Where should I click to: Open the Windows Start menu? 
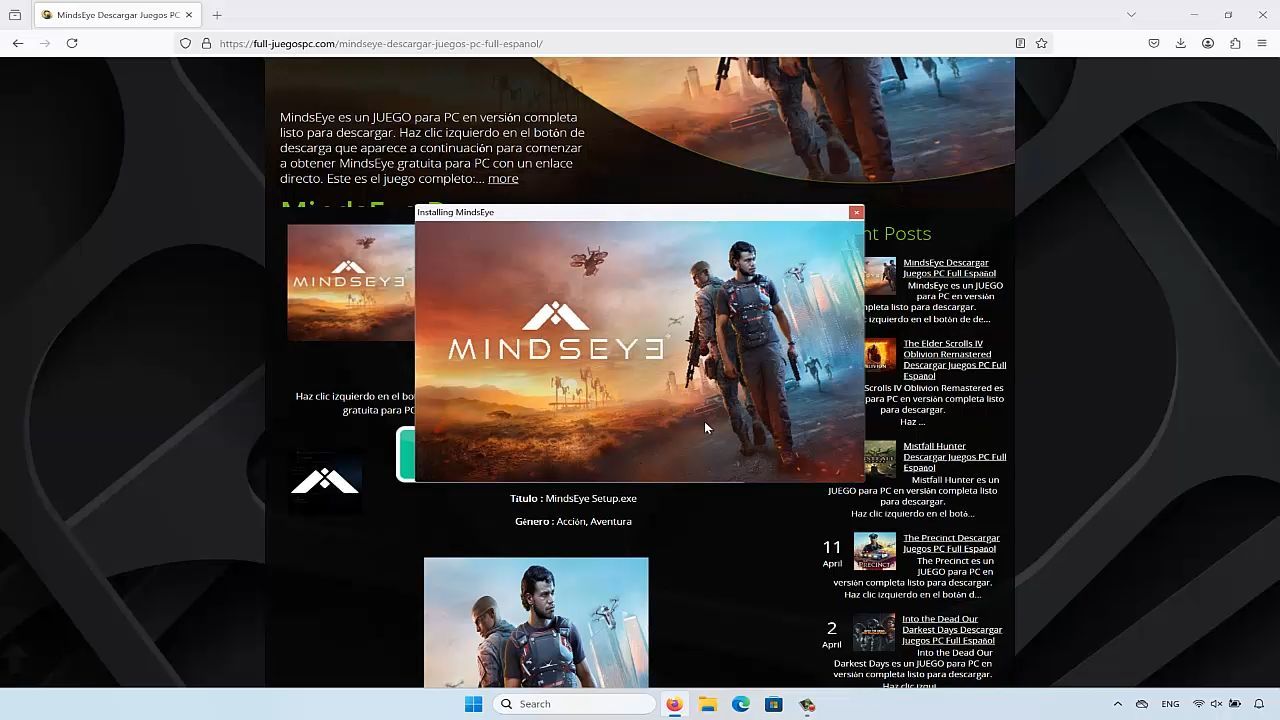pos(473,704)
